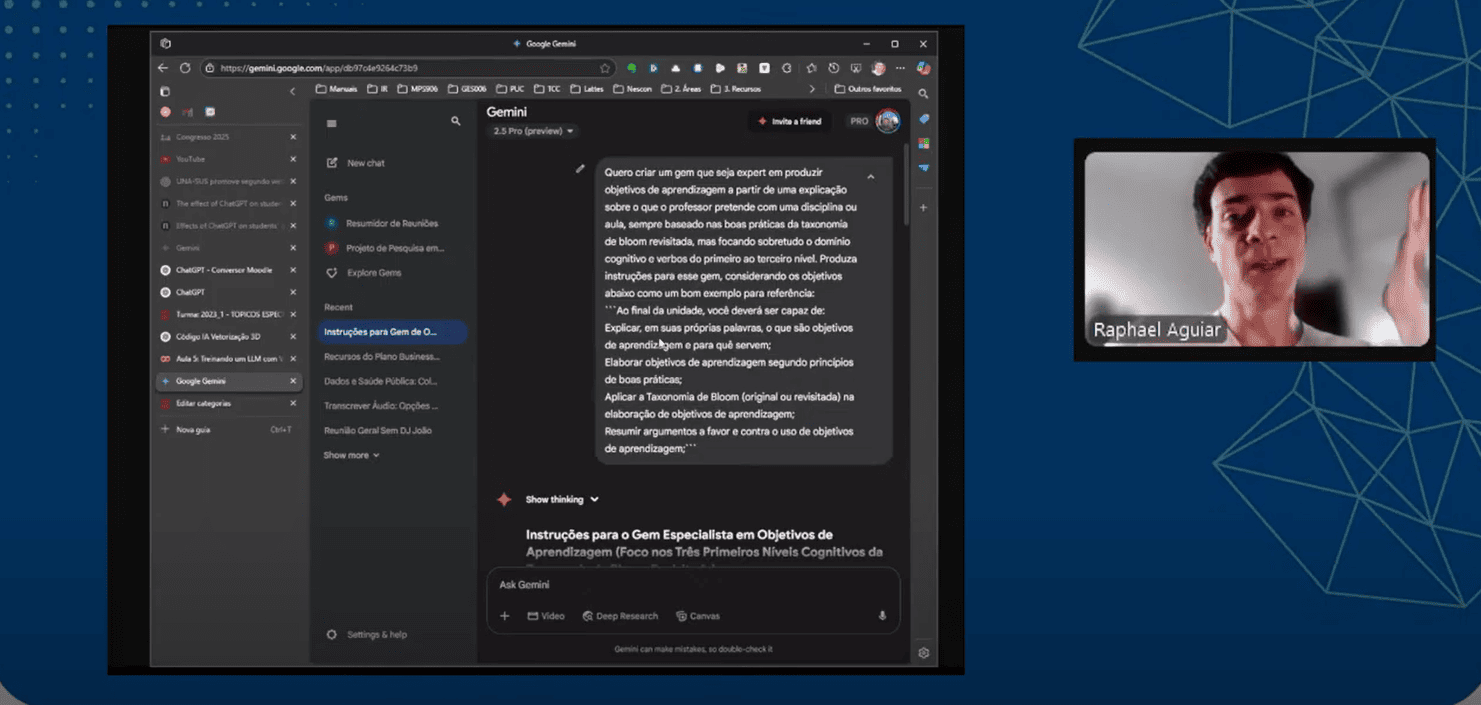Click the green extension icon in toolbar
Image resolution: width=1481 pixels, height=705 pixels.
click(631, 68)
